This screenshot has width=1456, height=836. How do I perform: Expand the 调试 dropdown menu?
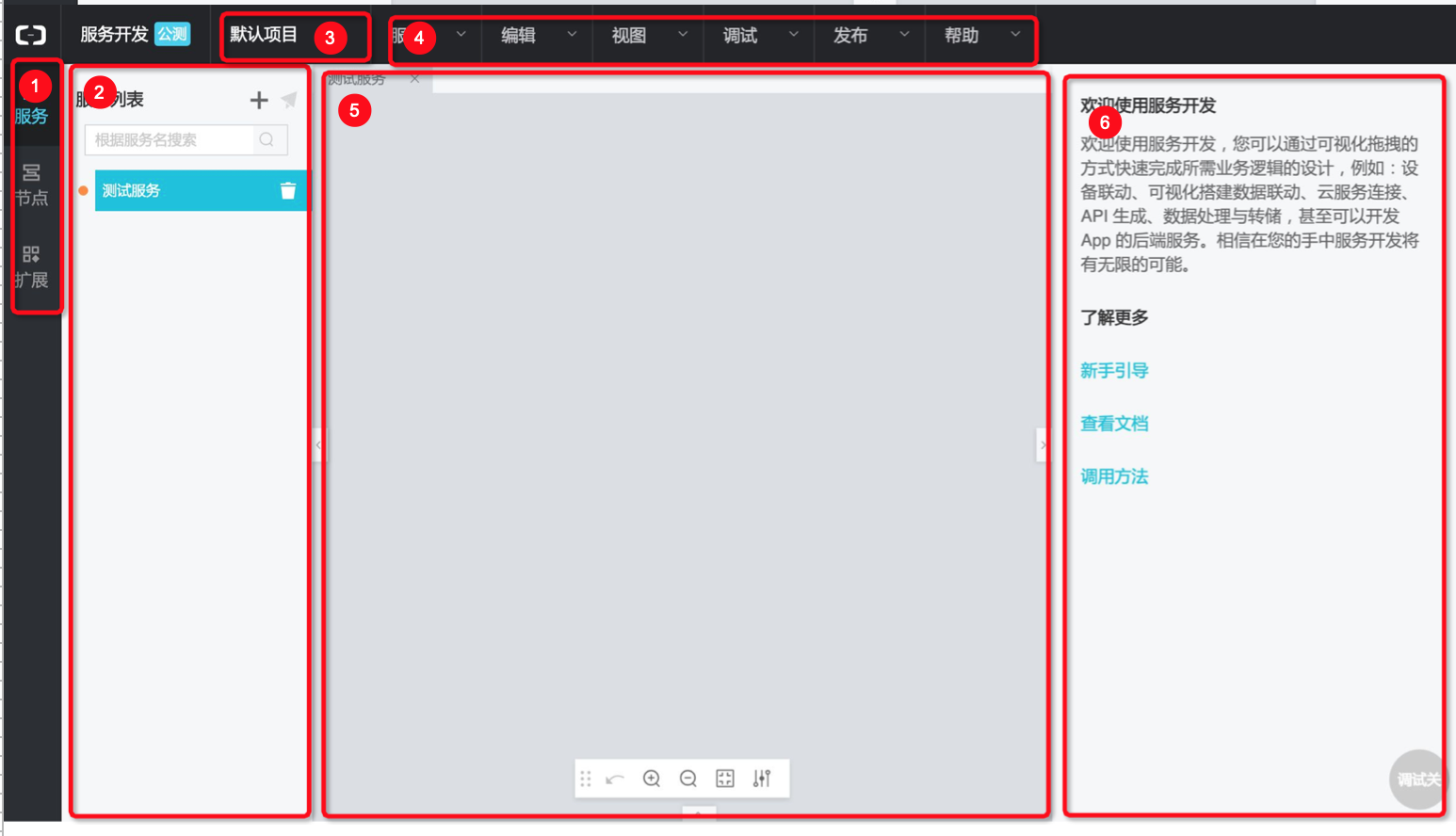click(759, 36)
